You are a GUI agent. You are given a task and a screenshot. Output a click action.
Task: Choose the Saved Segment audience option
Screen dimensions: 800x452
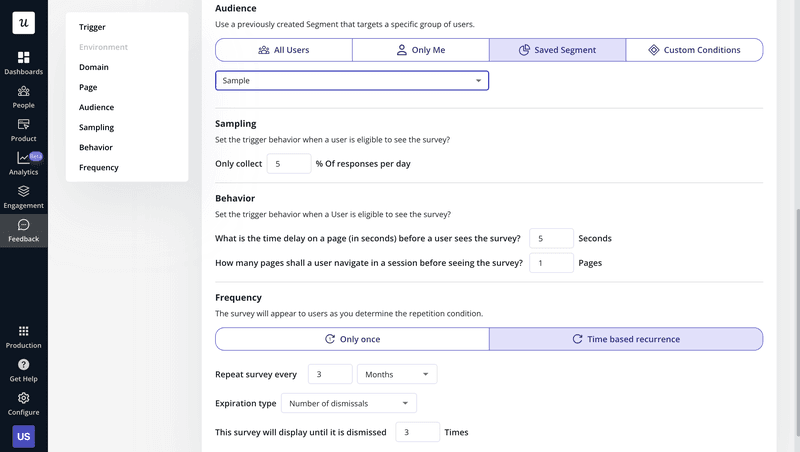coord(557,50)
